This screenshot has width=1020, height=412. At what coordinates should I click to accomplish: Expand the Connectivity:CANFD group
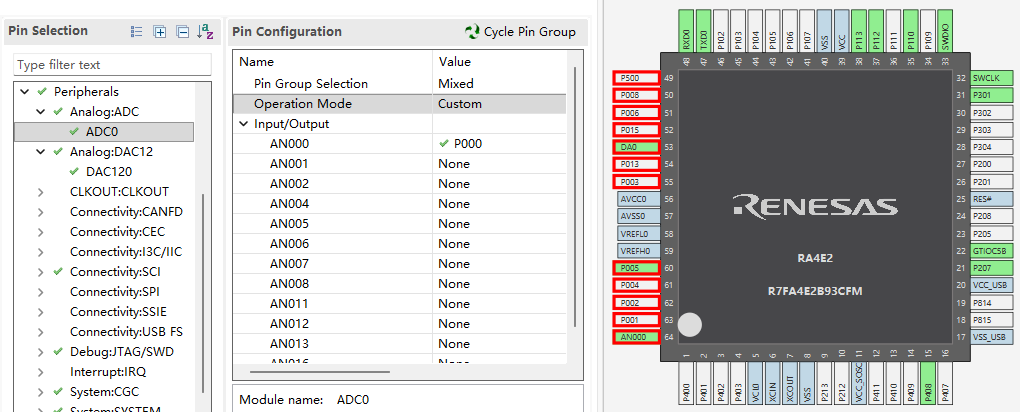[x=40, y=211]
